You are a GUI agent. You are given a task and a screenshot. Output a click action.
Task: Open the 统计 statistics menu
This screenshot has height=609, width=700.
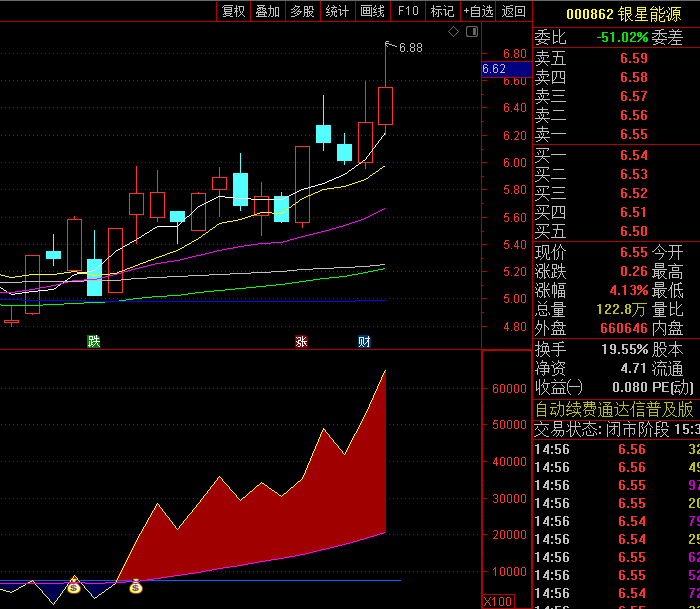pos(337,11)
